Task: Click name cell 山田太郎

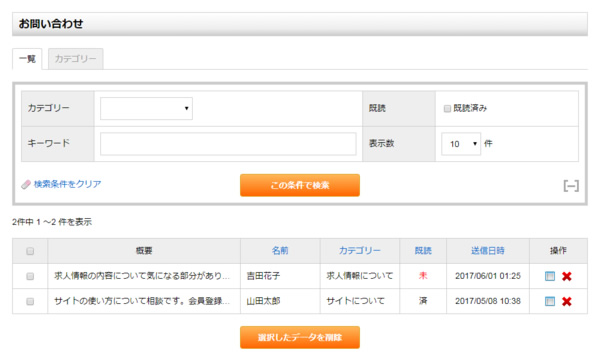Action: click(x=263, y=301)
